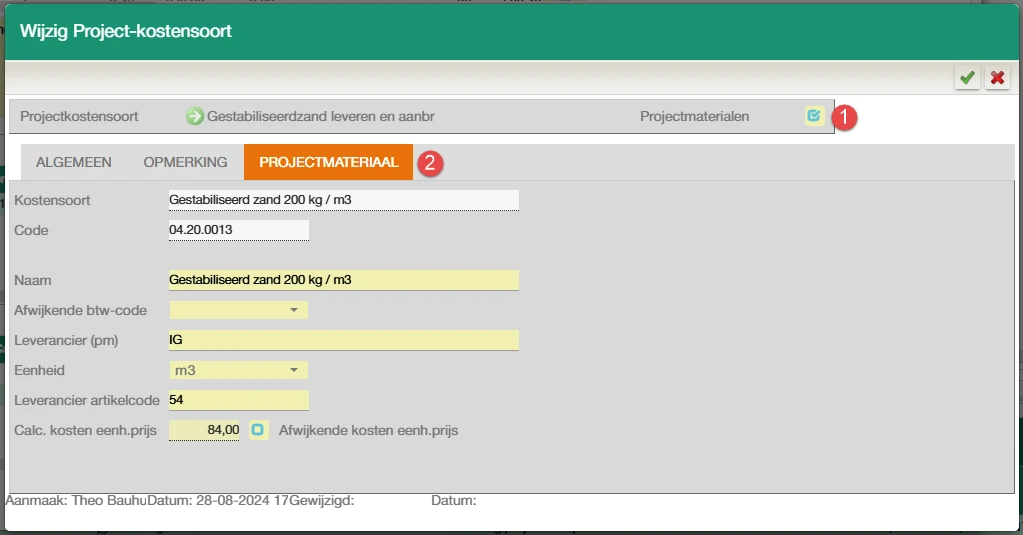This screenshot has width=1023, height=535.
Task: Select the Leverancier artikelcode field
Action: point(238,400)
